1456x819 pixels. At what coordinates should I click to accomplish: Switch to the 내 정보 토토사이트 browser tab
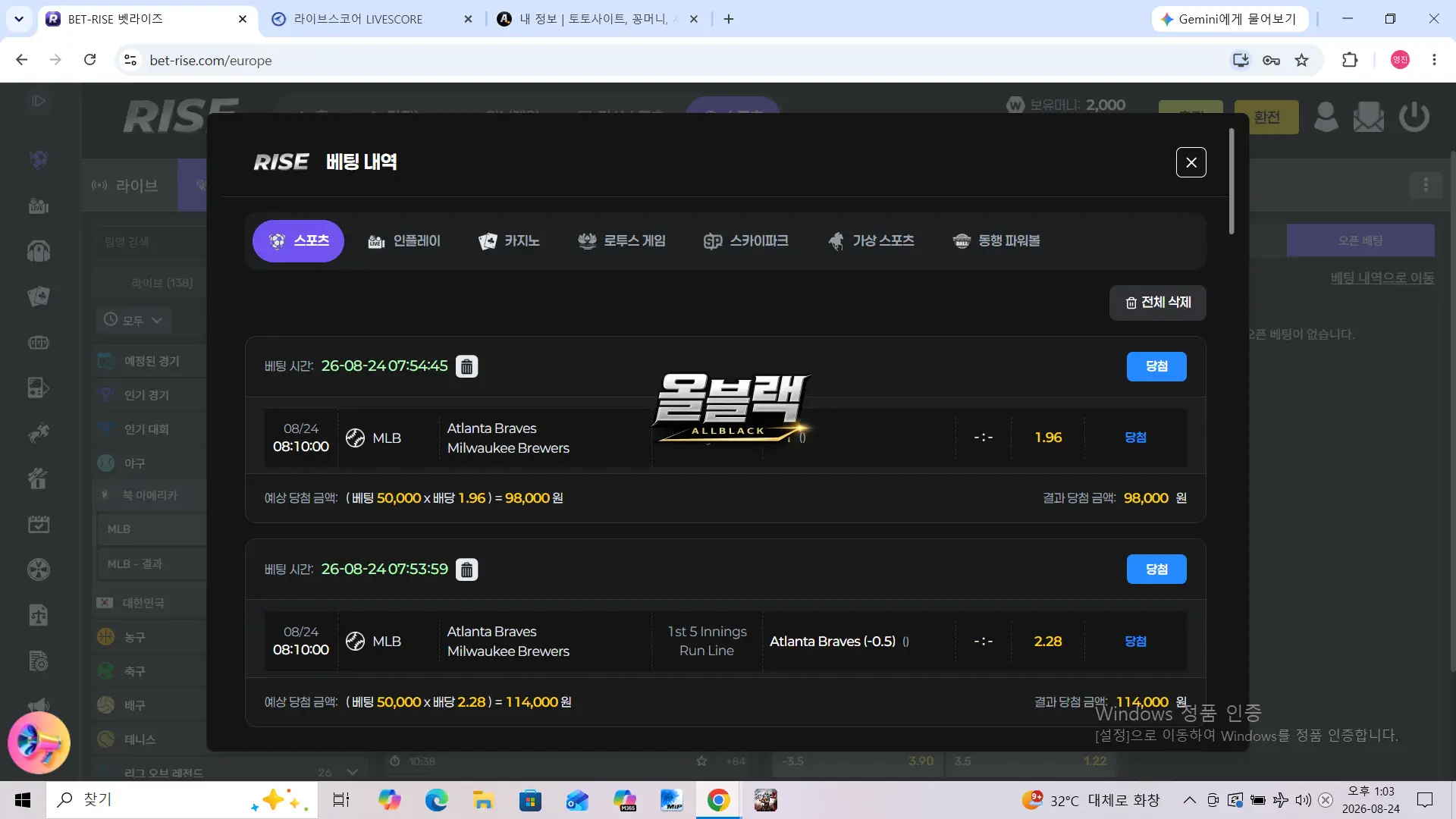point(597,19)
